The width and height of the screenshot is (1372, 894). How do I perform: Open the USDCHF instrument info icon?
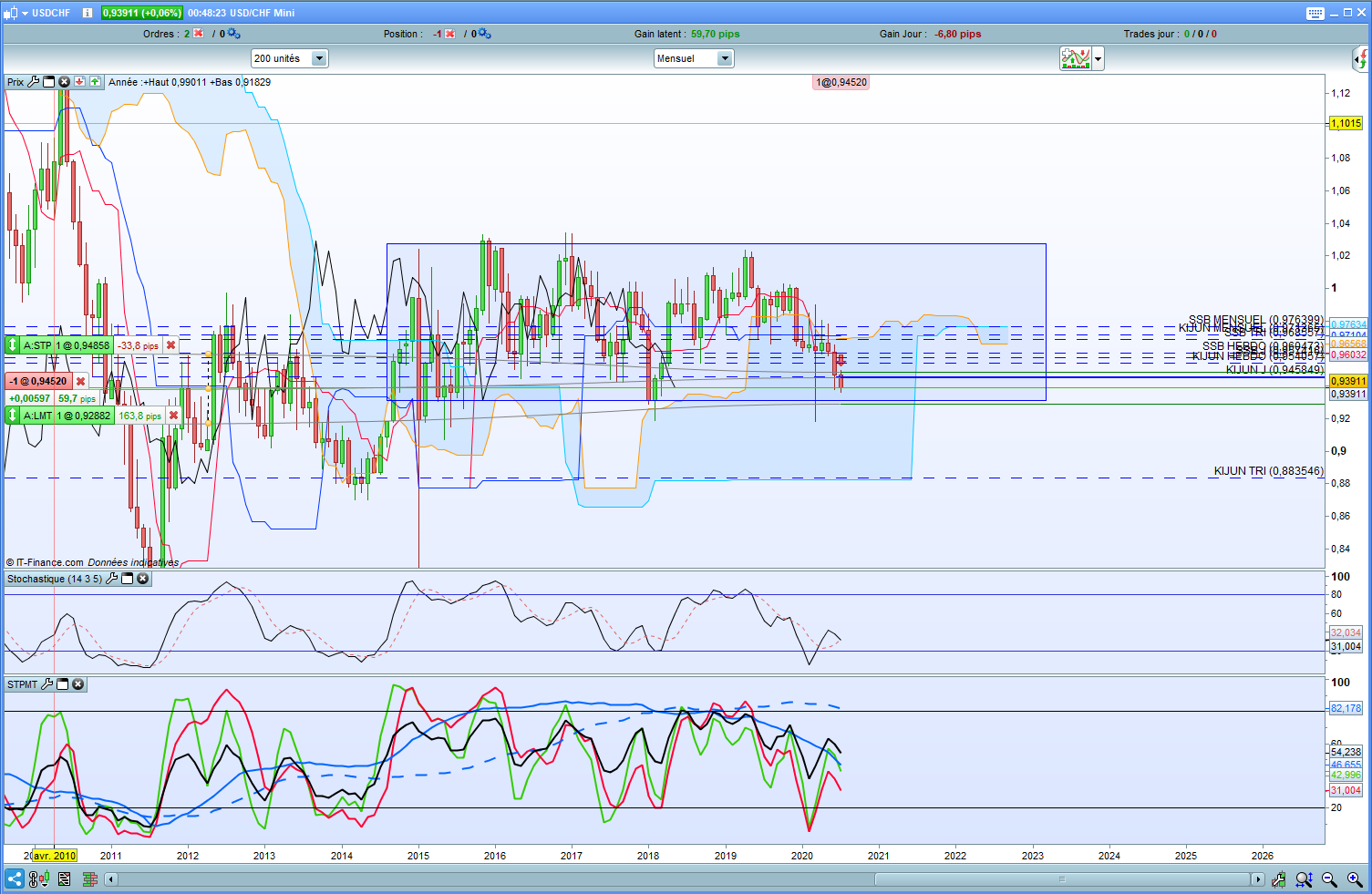pos(87,13)
